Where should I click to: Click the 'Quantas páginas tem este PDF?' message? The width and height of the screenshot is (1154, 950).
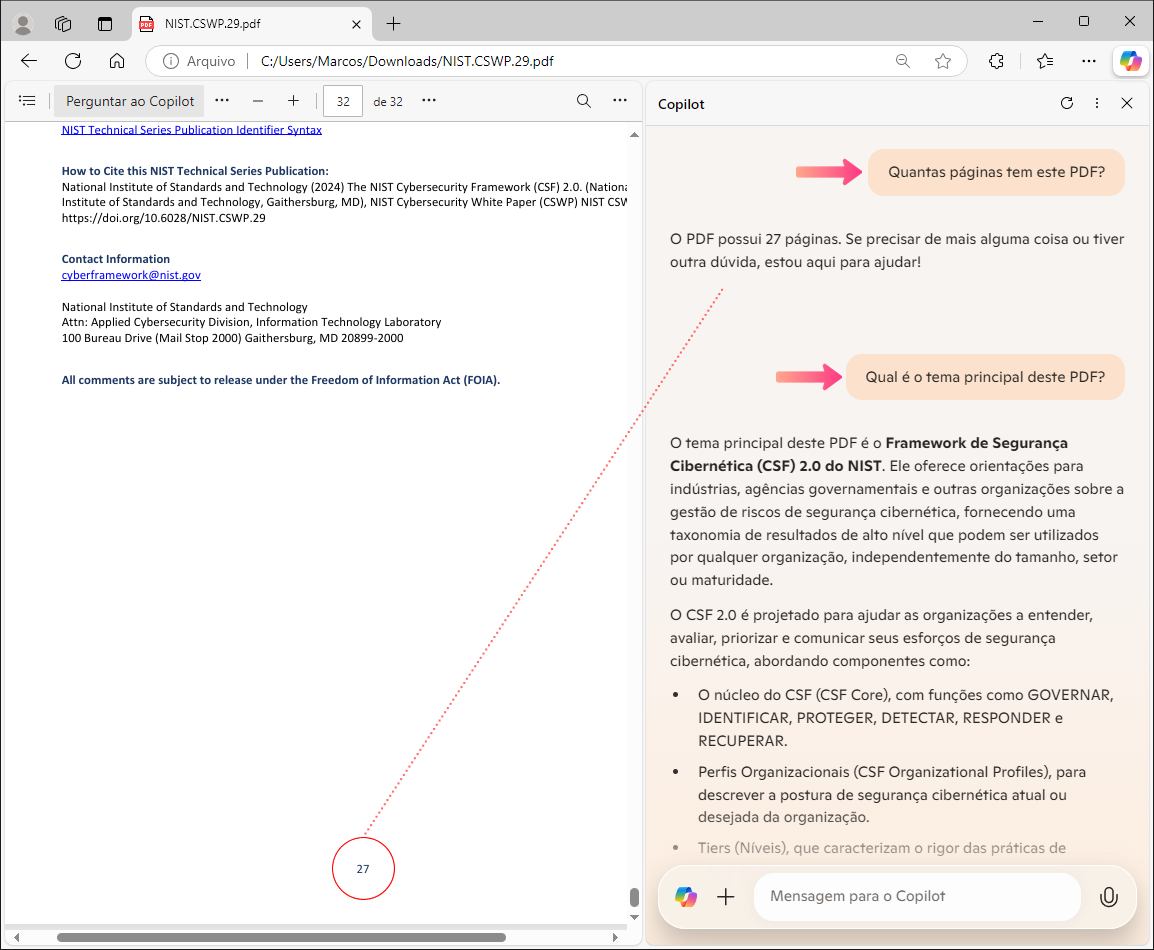pyautogui.click(x=997, y=172)
